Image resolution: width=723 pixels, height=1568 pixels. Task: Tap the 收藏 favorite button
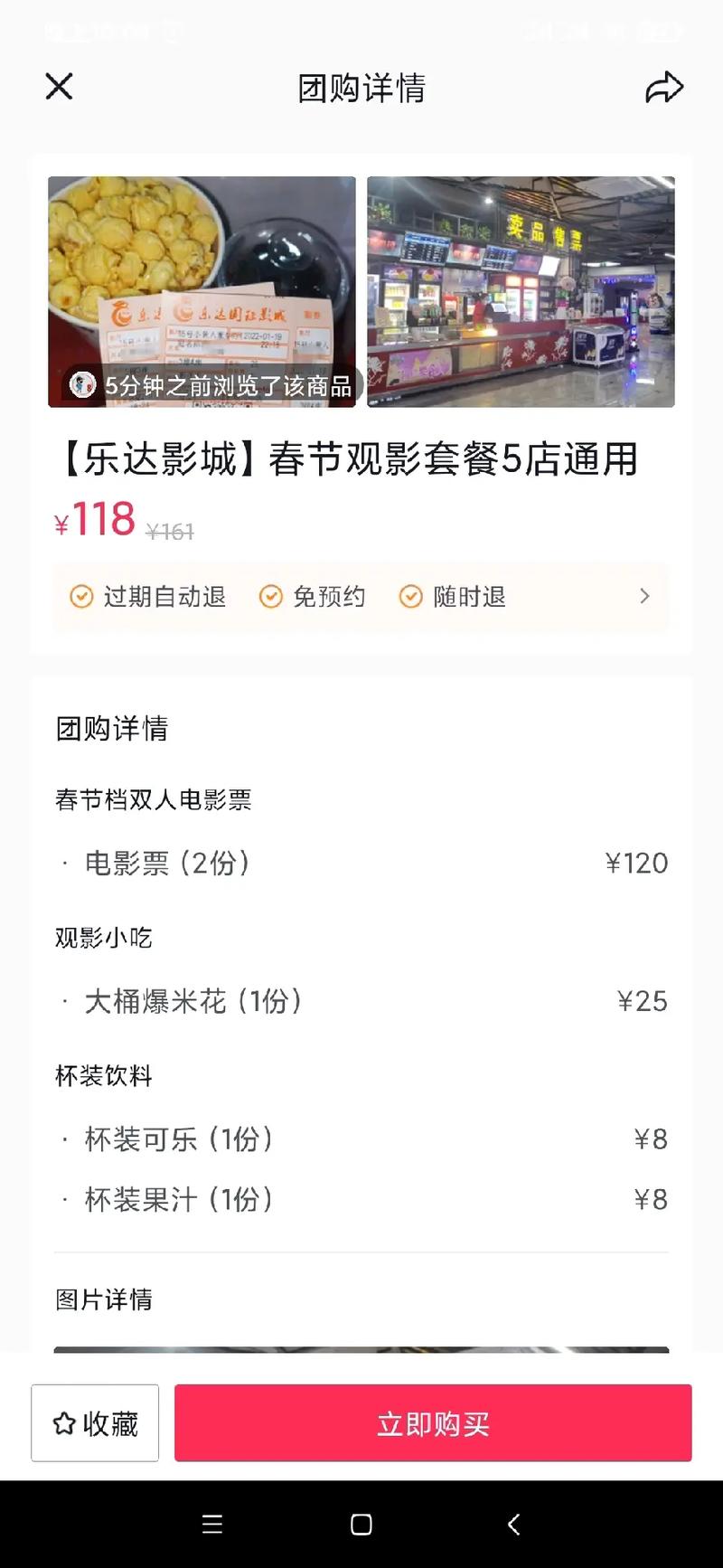pyautogui.click(x=95, y=1423)
